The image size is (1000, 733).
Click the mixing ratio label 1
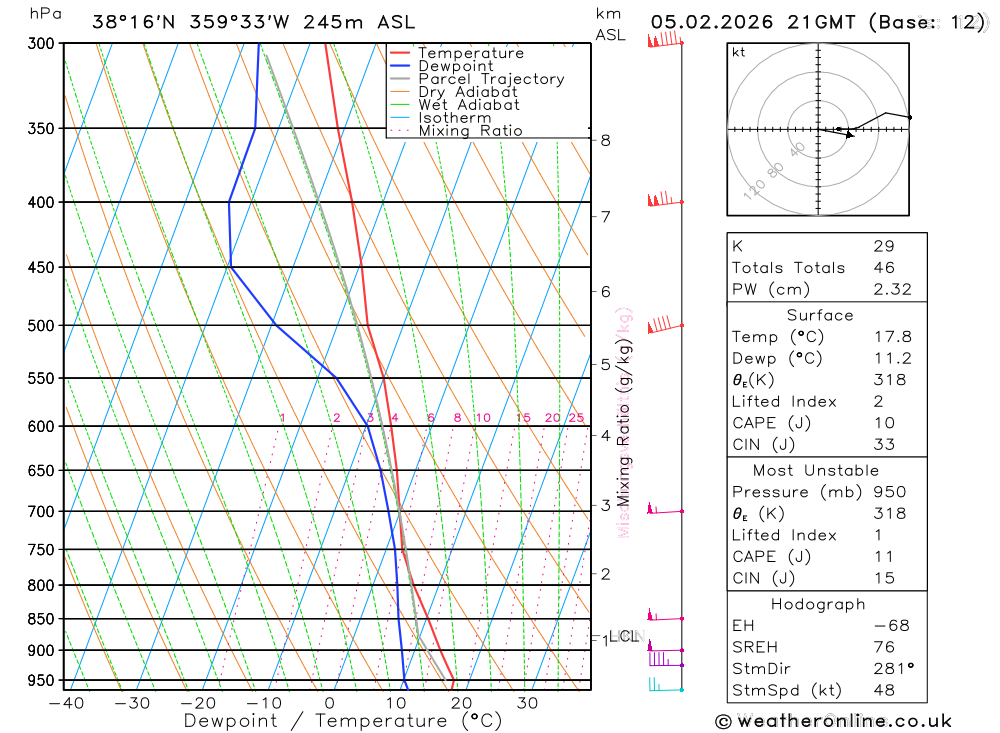283,418
